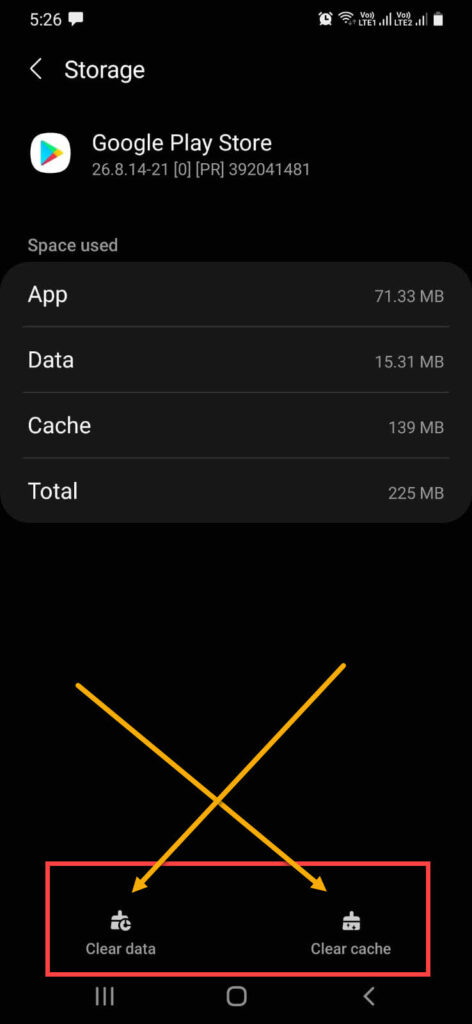Tap the Cache row showing 139 MB
472x1024 pixels.
click(x=236, y=426)
